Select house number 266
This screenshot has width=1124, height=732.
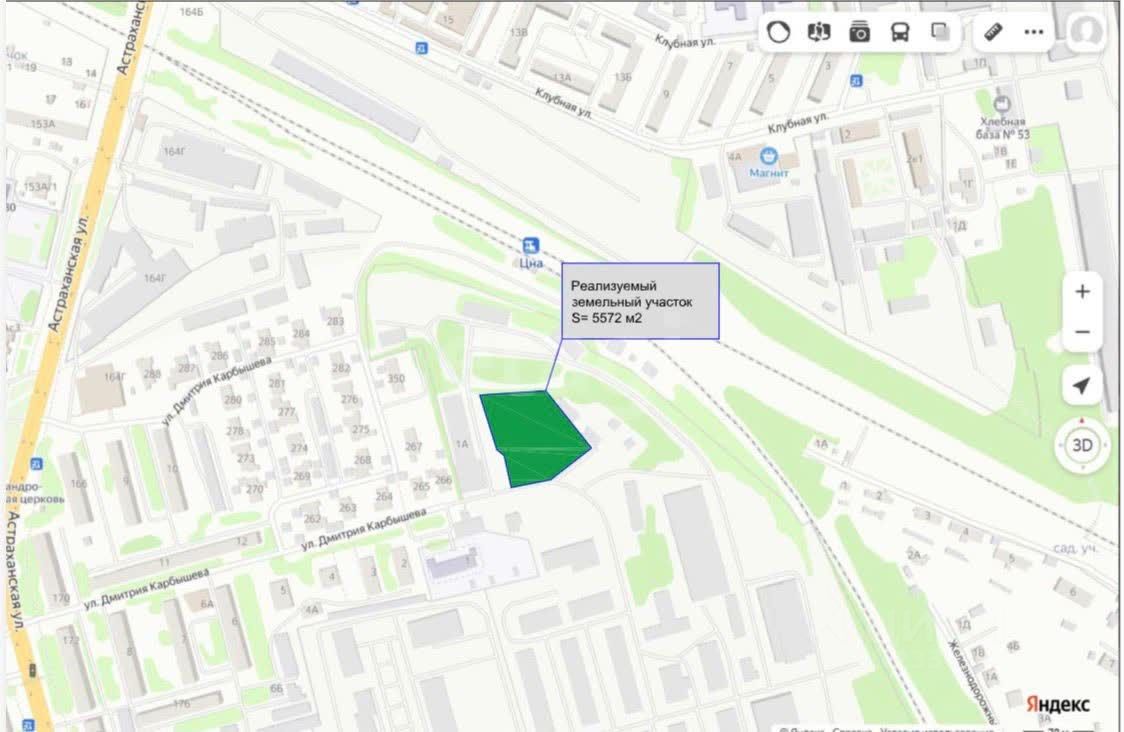coord(443,480)
